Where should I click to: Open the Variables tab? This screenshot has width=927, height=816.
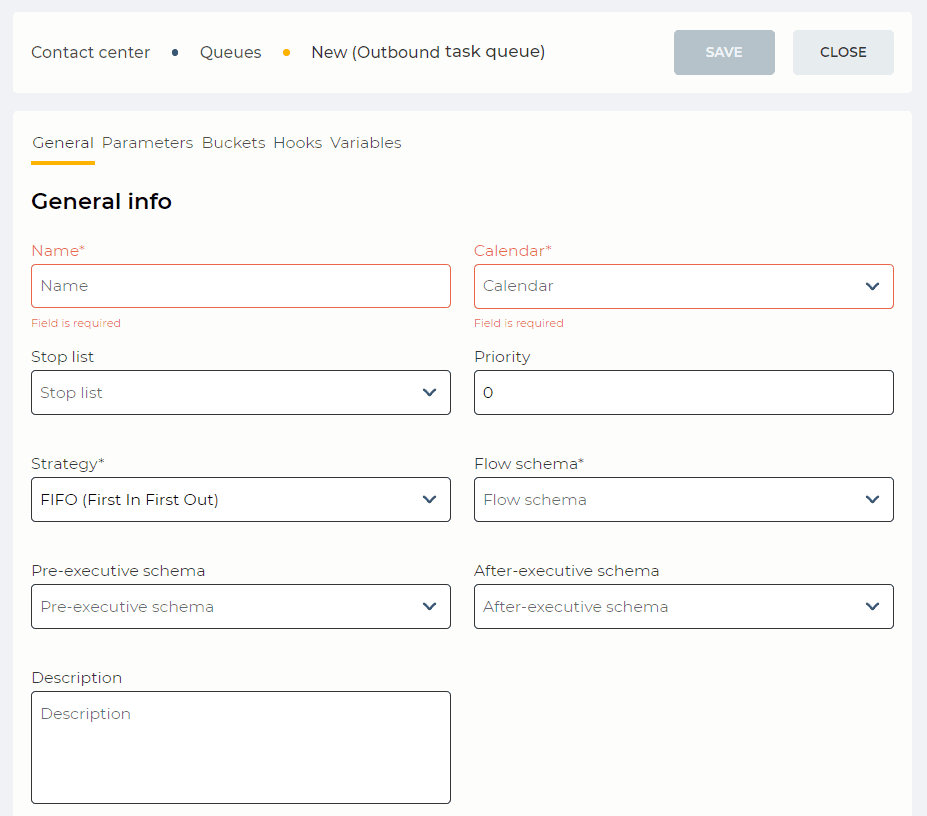[x=365, y=143]
